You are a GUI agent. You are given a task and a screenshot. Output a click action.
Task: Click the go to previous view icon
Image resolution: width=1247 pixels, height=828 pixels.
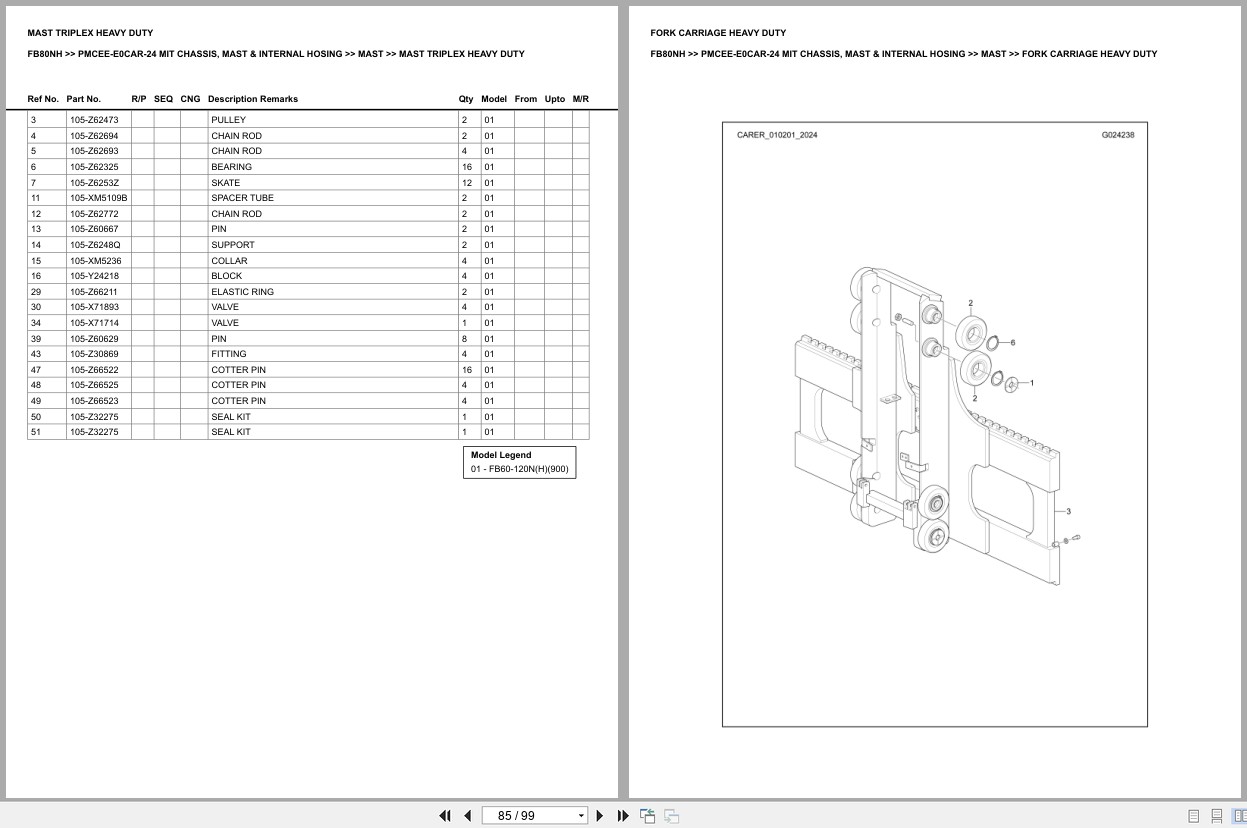(648, 816)
